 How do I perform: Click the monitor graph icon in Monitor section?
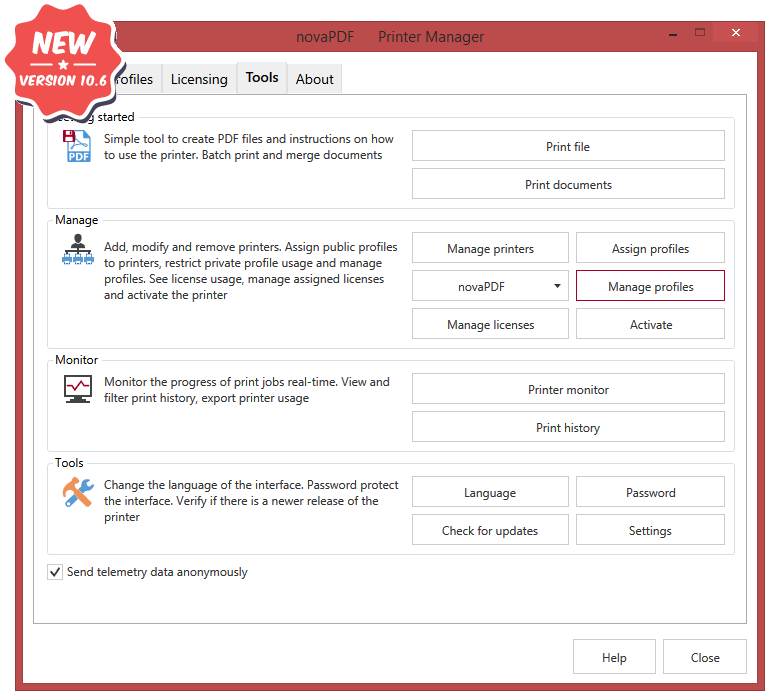(78, 389)
